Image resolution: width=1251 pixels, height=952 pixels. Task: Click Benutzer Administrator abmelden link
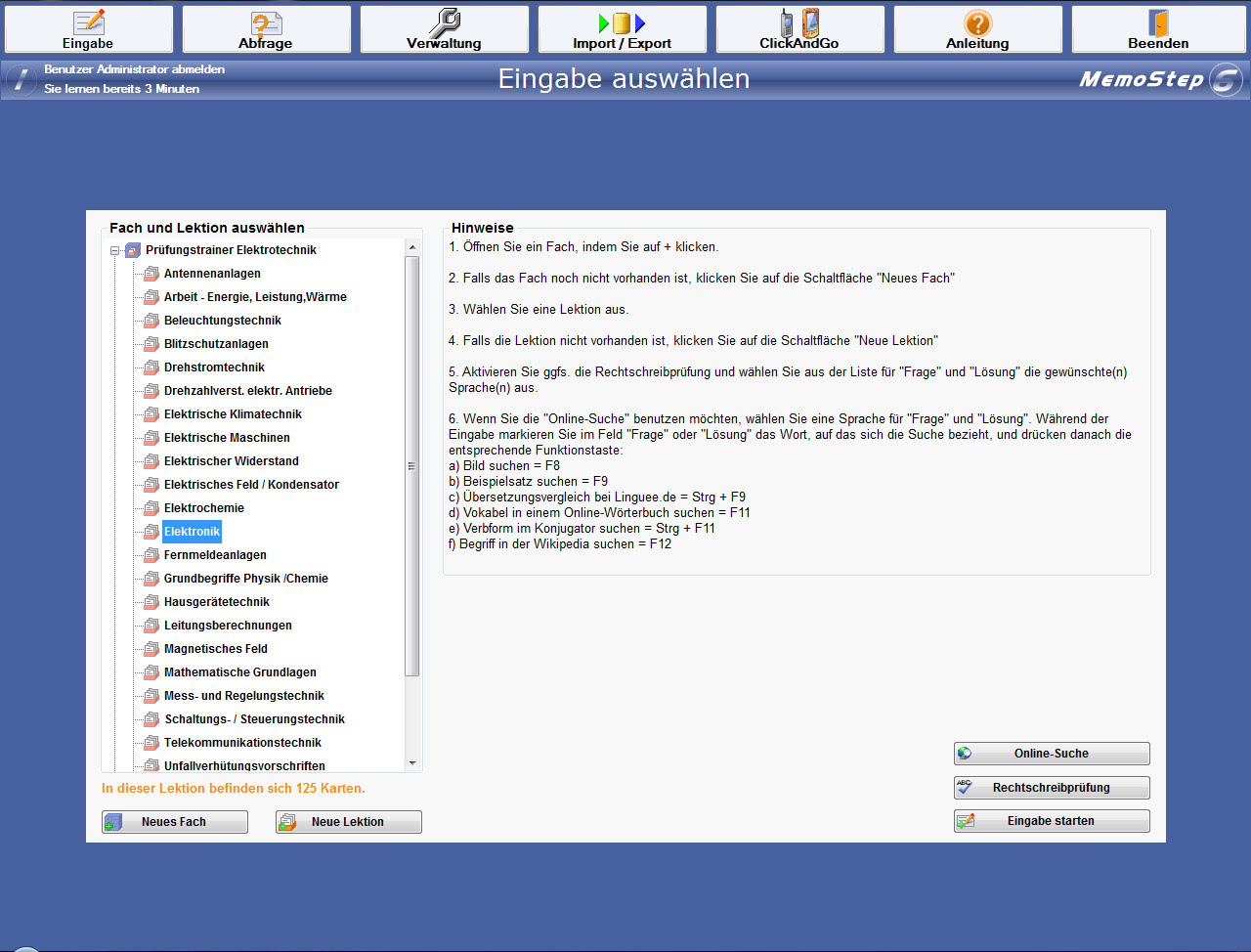pos(134,69)
